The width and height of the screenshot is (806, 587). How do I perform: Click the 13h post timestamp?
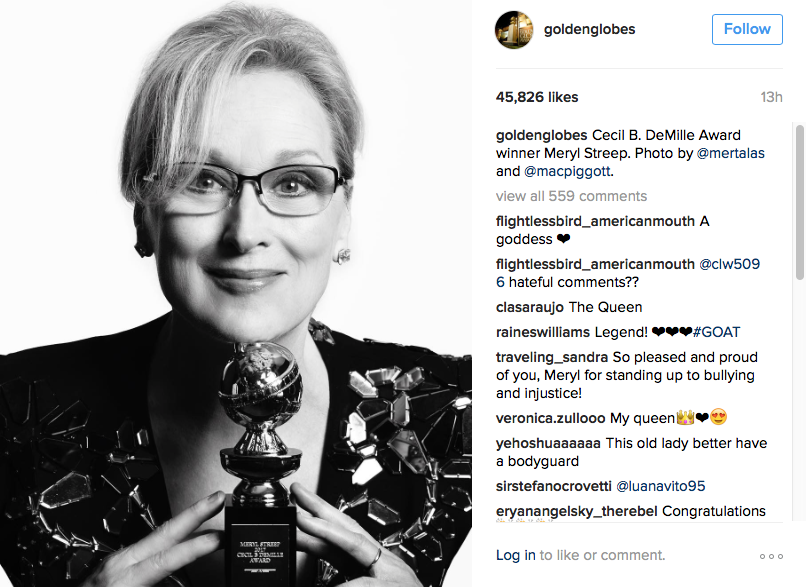772,97
